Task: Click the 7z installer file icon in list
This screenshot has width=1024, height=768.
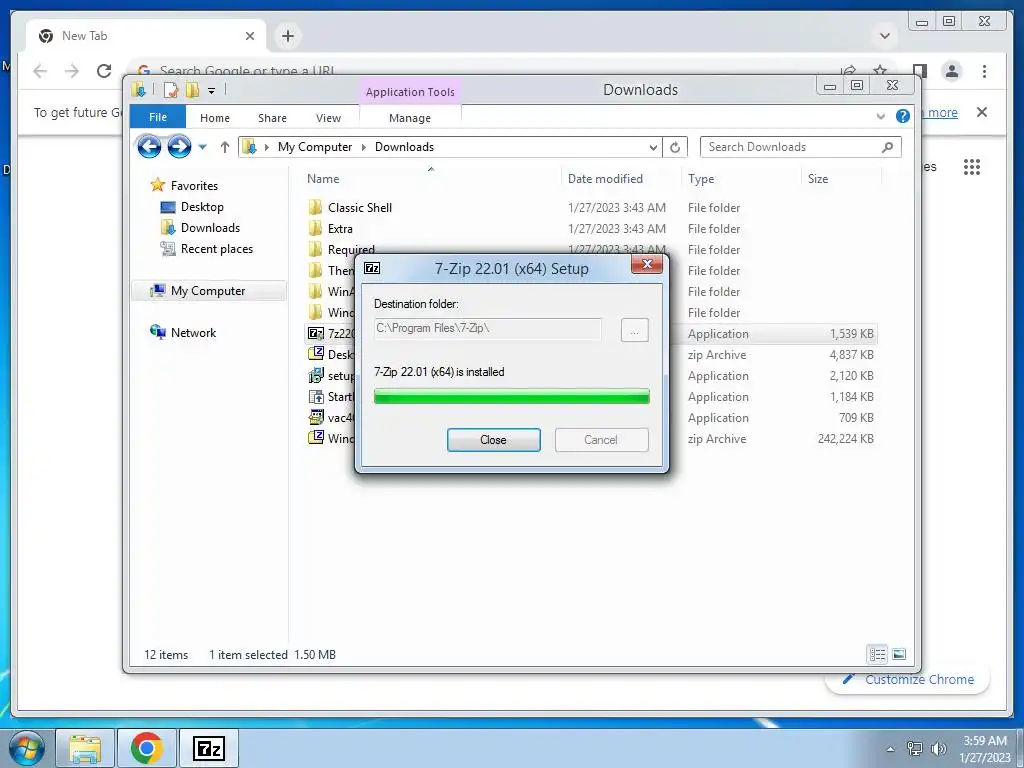Action: [315, 333]
